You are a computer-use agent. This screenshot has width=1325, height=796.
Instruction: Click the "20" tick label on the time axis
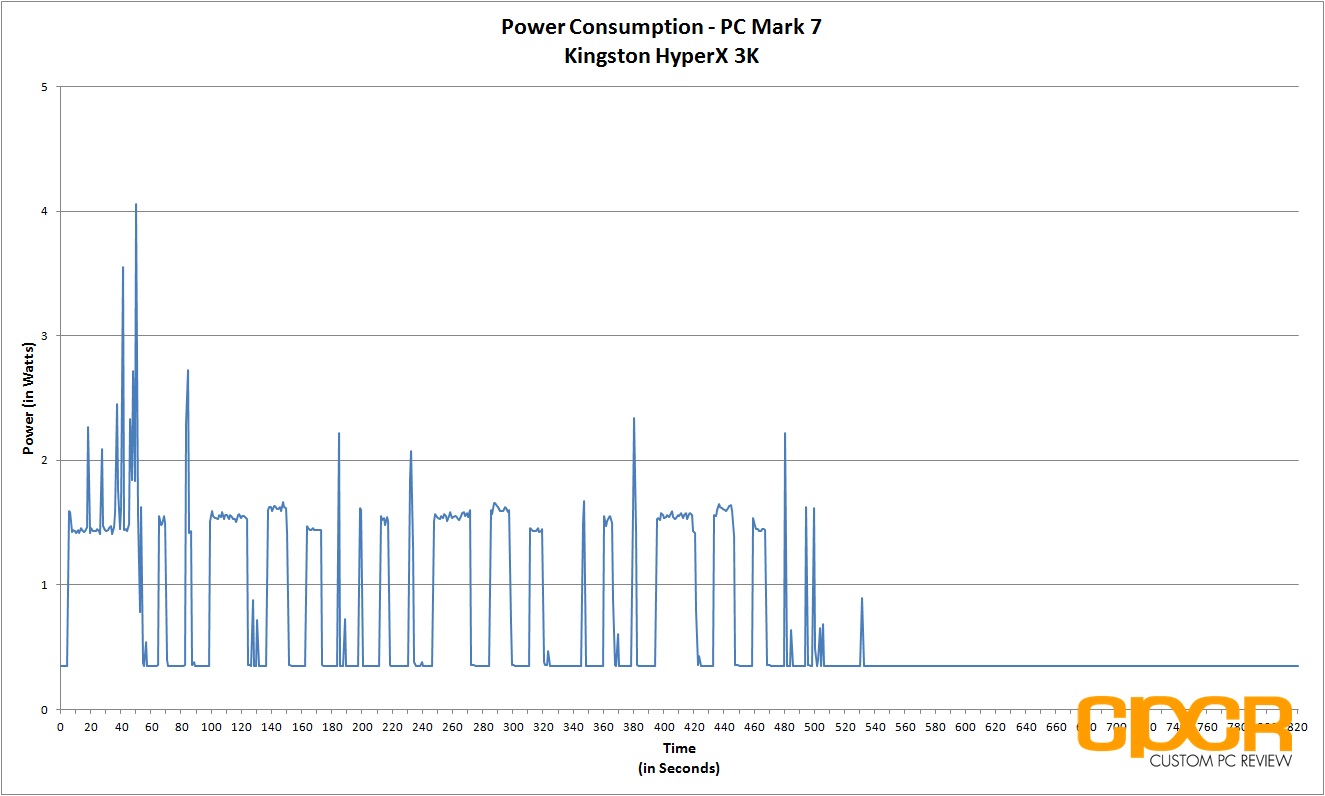(x=91, y=727)
